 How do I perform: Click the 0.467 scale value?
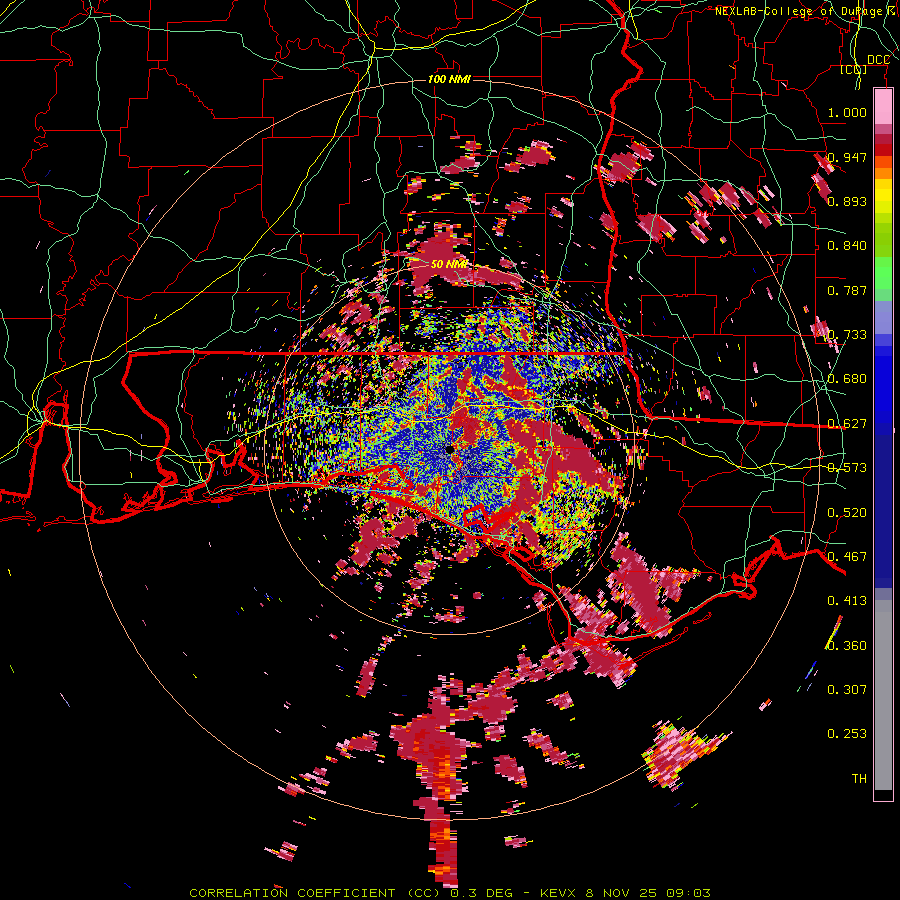pyautogui.click(x=847, y=557)
